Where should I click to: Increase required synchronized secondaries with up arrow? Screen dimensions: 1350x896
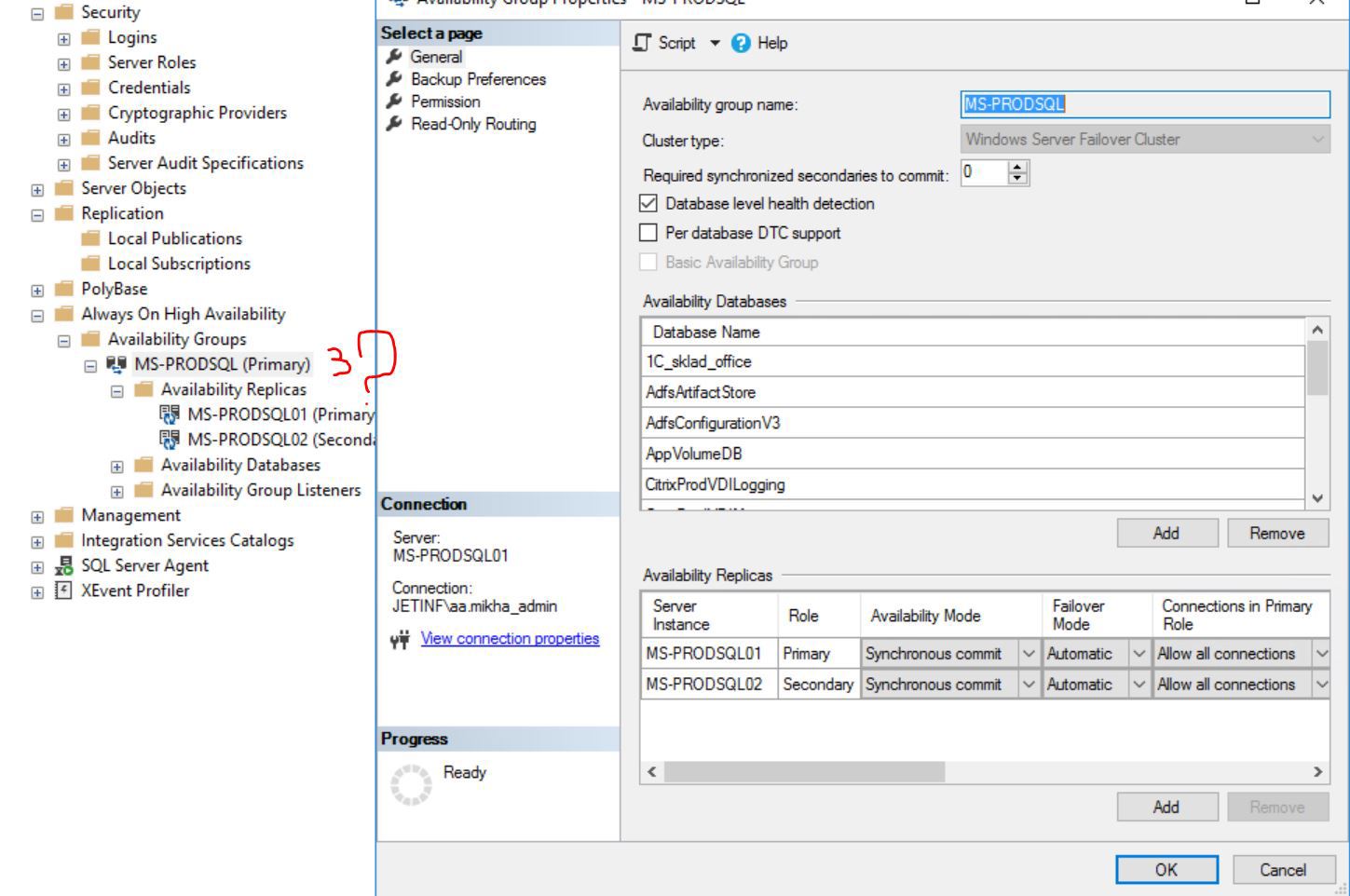(1016, 168)
